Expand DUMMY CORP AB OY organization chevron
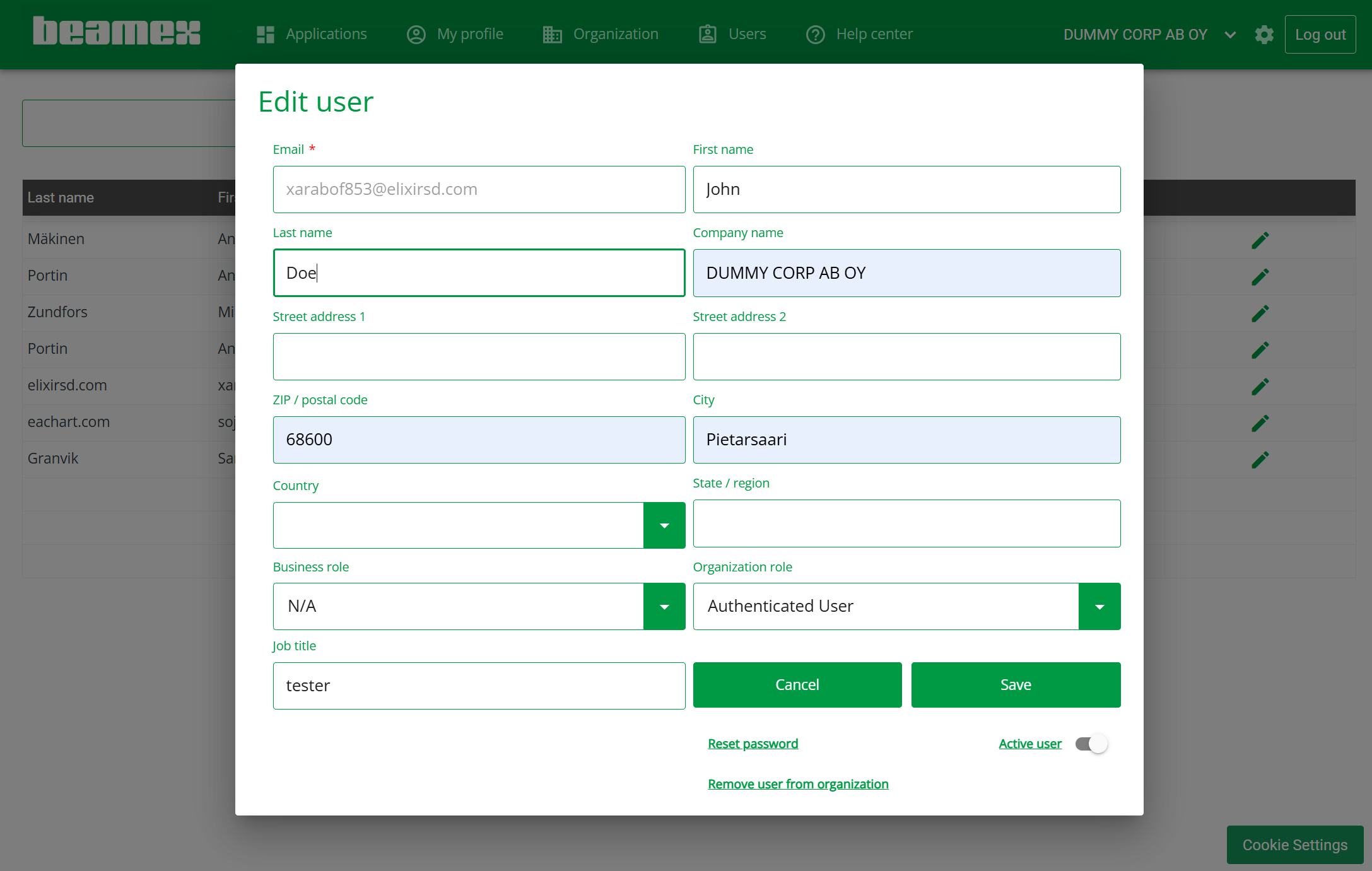This screenshot has height=871, width=1372. [1230, 35]
